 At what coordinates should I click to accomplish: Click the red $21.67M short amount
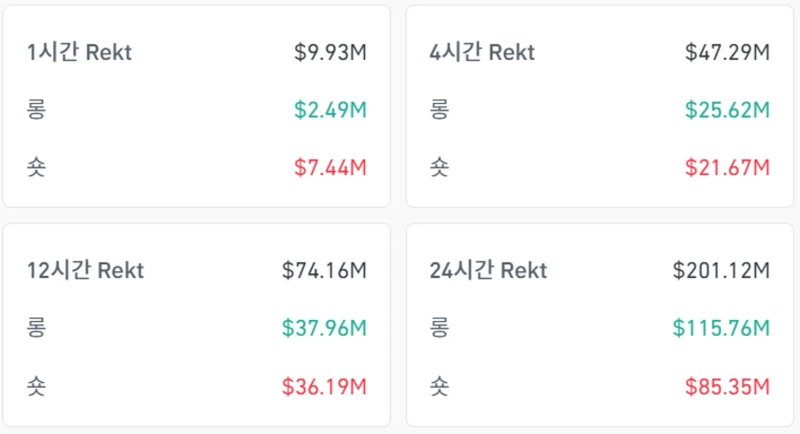727,167
